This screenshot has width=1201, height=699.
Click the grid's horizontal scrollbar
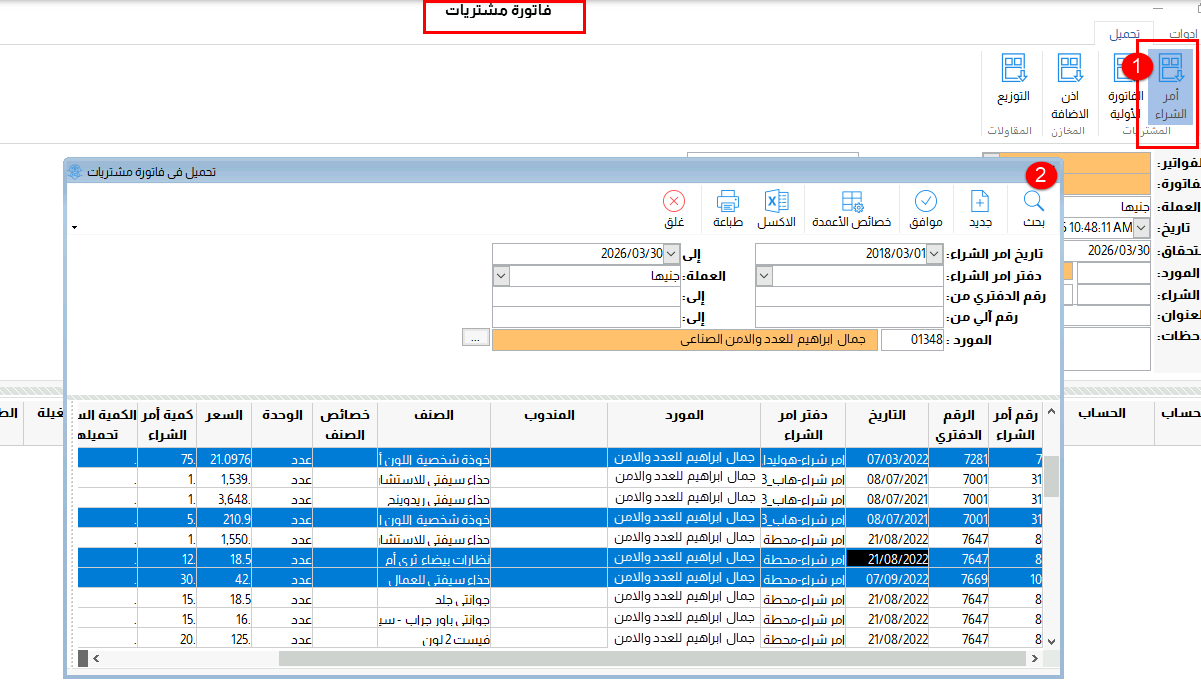pos(650,658)
